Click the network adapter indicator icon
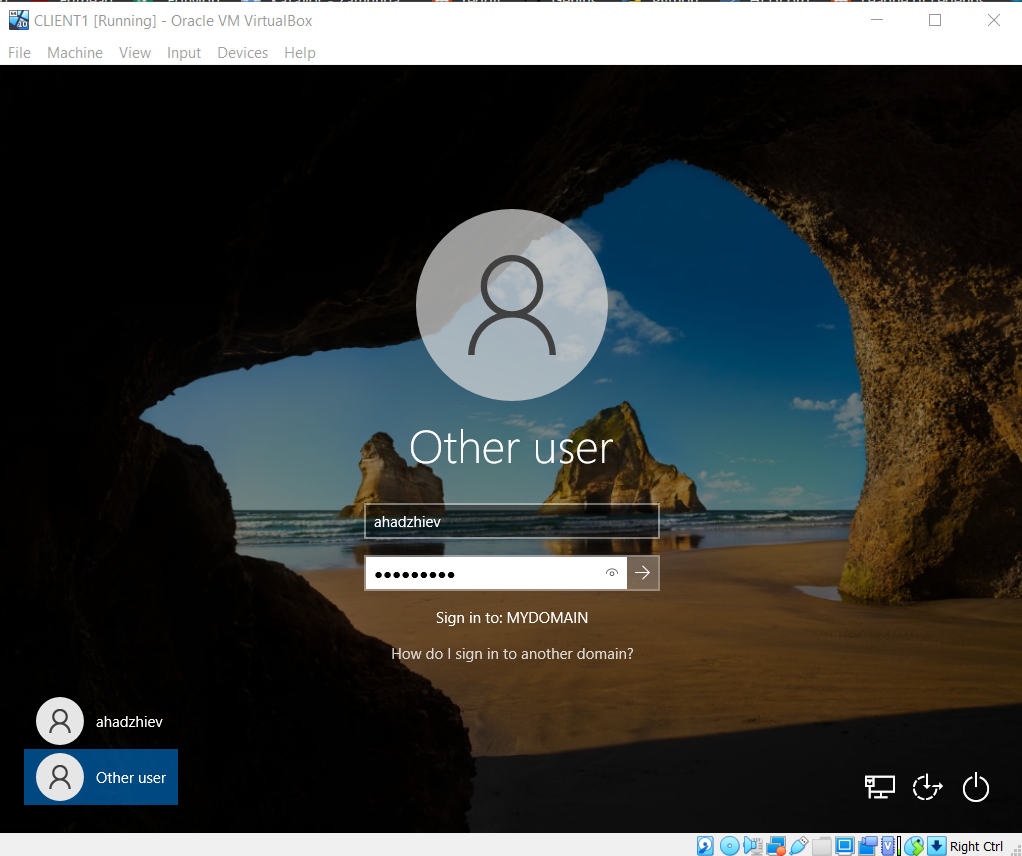The width and height of the screenshot is (1022, 856). click(776, 846)
